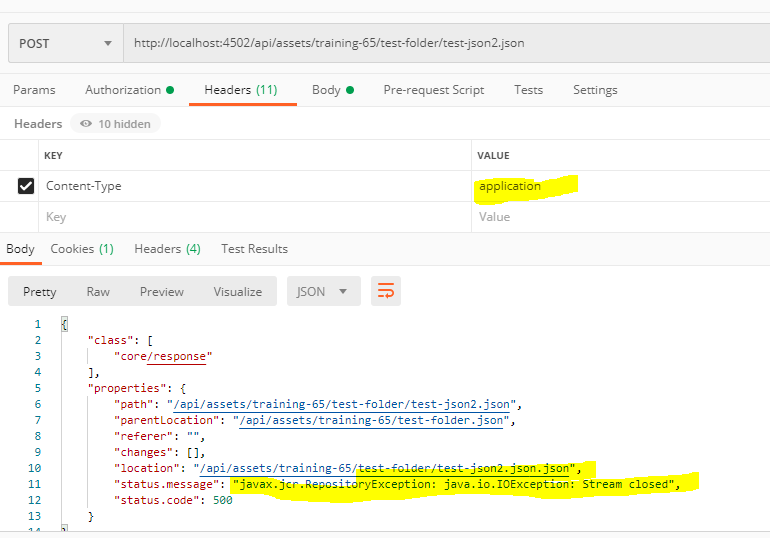Toggle the Content-Type header checkbox

(26, 186)
